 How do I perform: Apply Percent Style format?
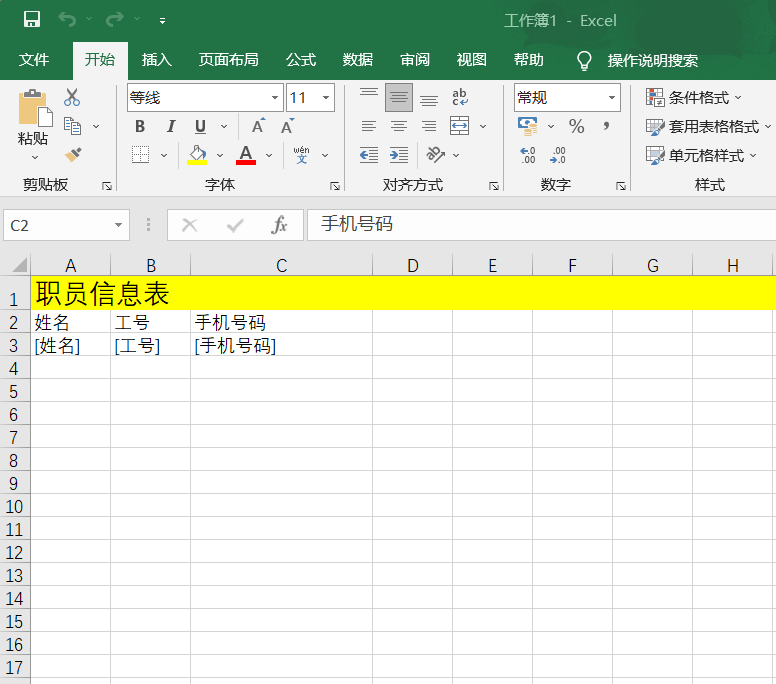pyautogui.click(x=577, y=126)
